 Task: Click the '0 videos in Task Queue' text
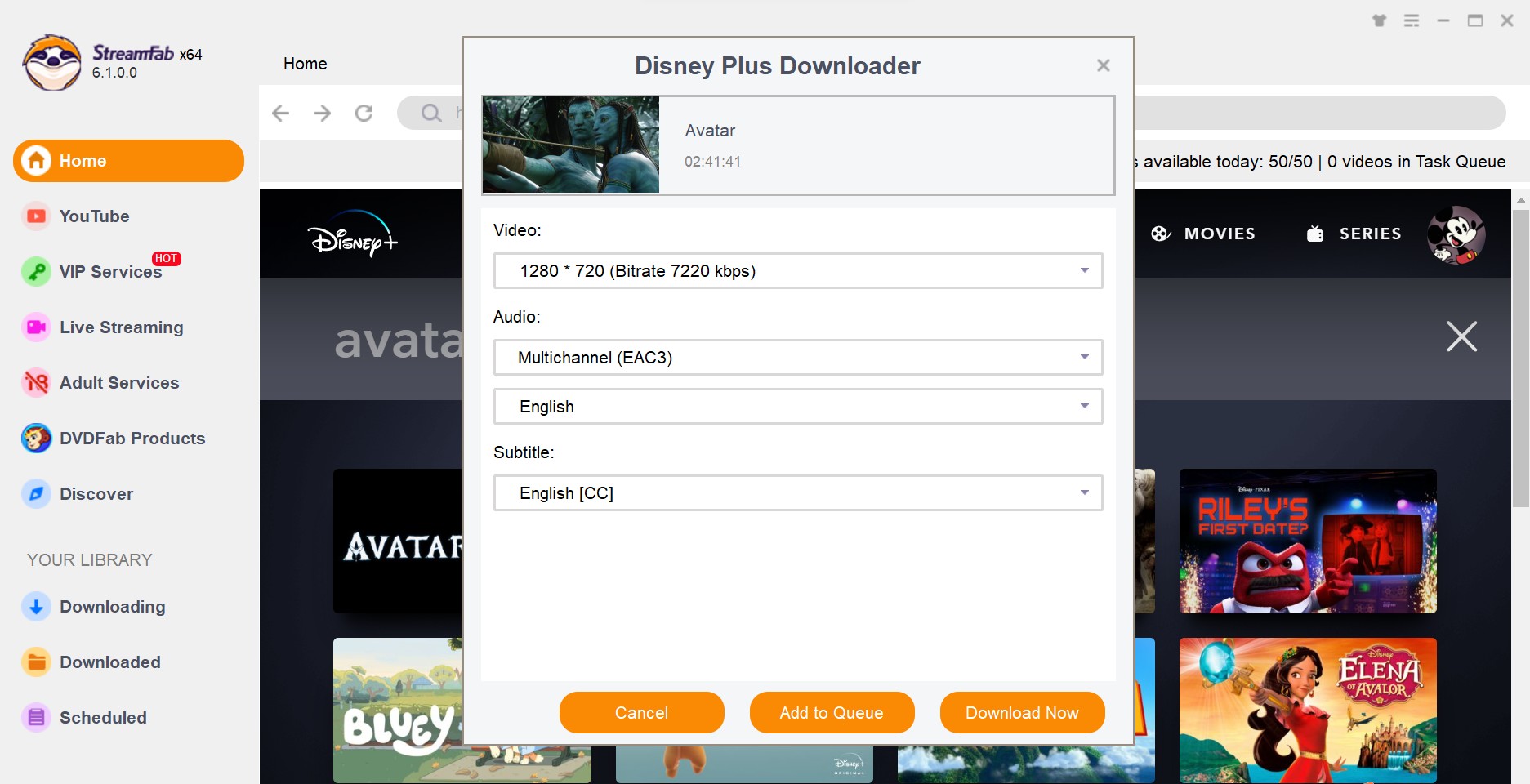click(1416, 162)
